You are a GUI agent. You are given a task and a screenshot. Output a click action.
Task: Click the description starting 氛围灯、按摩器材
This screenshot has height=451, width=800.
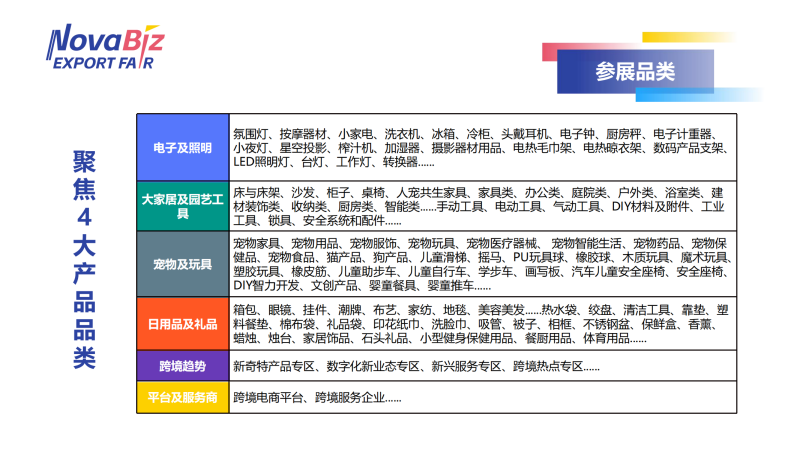(481, 148)
